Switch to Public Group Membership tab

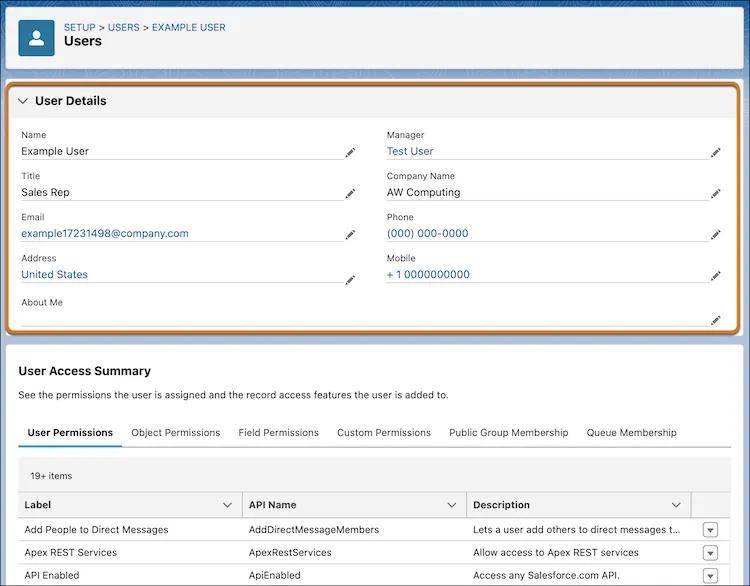pos(508,433)
